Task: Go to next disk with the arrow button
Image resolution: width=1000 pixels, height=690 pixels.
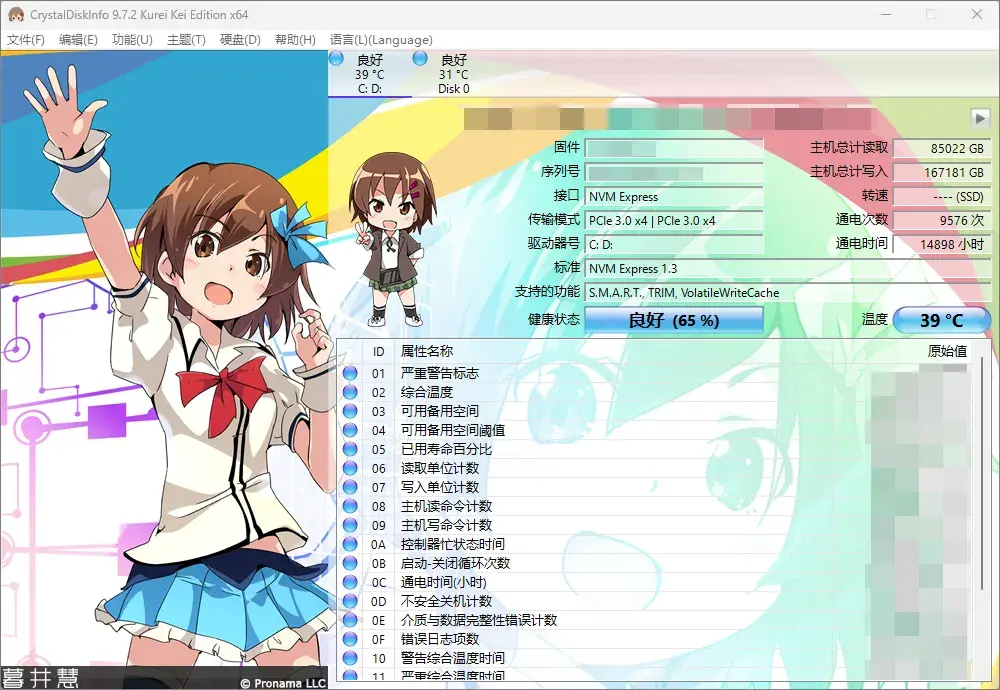Action: pos(980,117)
